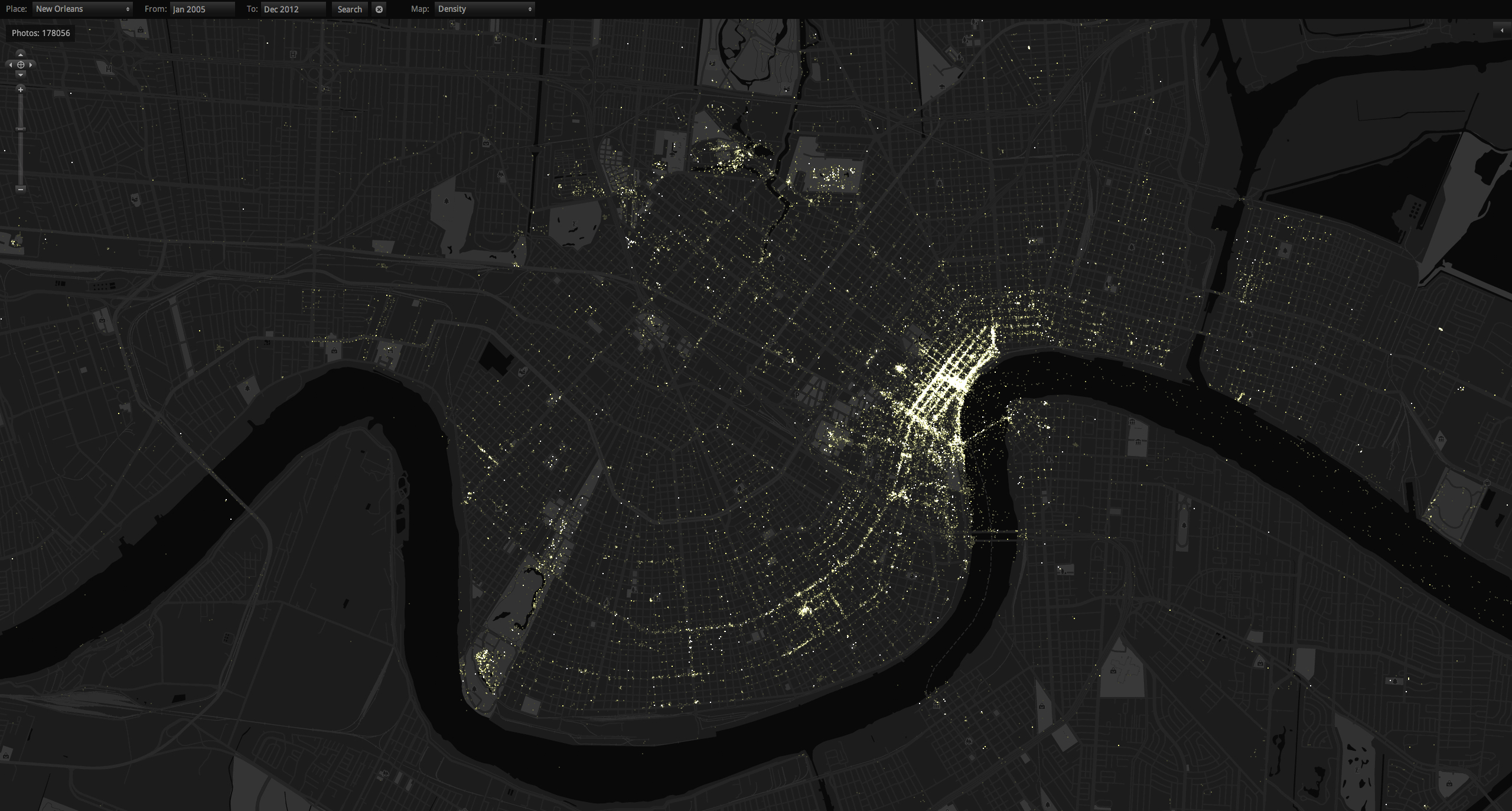
Task: Pan the map left with arrow
Action: point(11,65)
